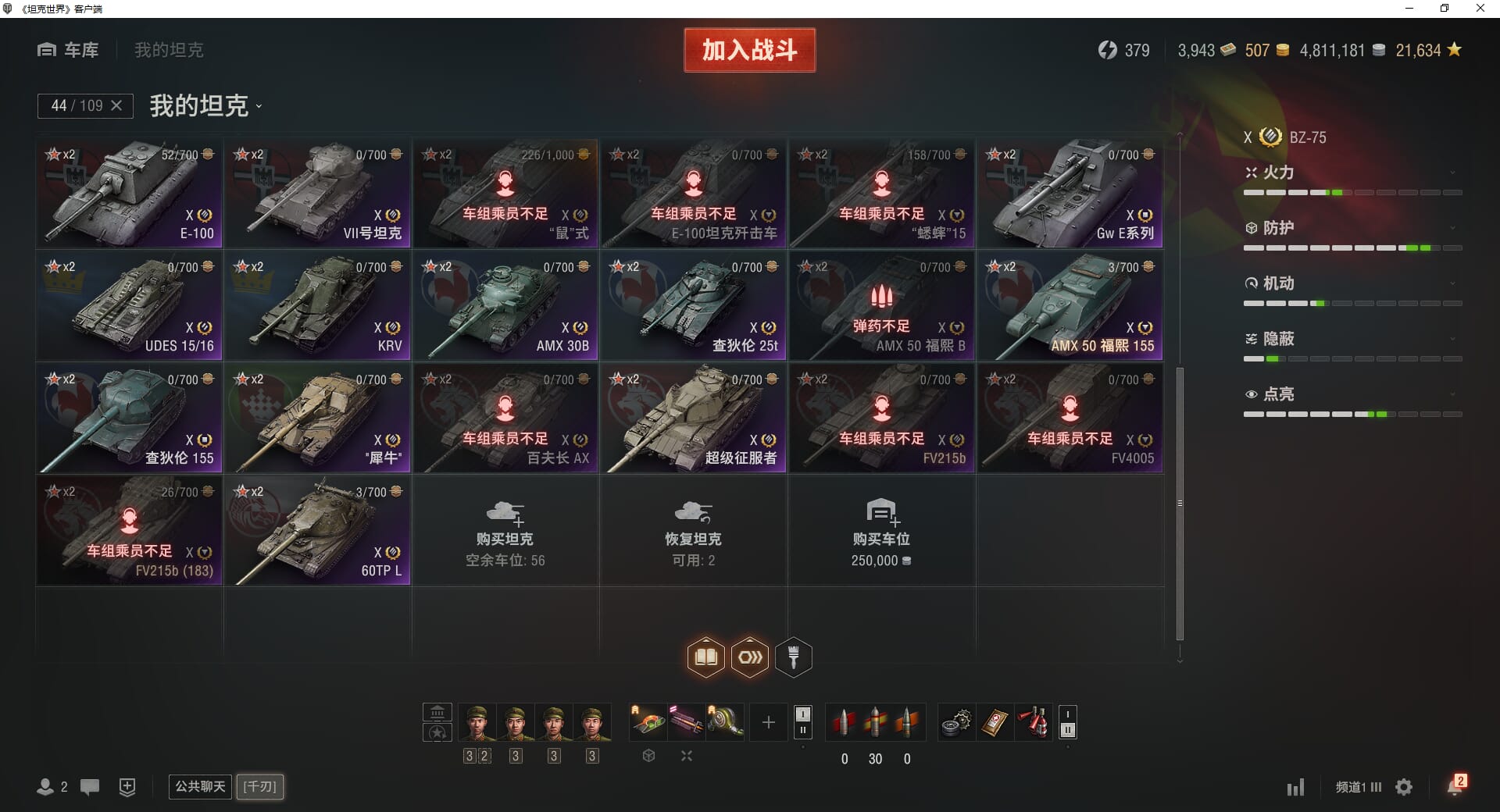Expand the 防护 protection stats section
This screenshot has width=1500, height=812.
click(1352, 228)
